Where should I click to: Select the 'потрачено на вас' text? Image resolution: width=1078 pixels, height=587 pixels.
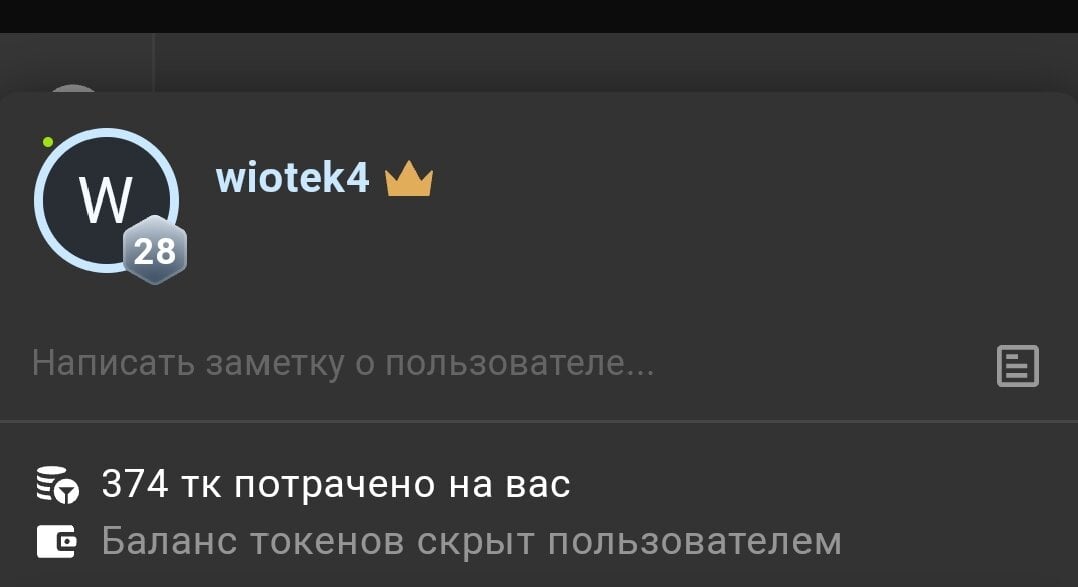point(402,485)
